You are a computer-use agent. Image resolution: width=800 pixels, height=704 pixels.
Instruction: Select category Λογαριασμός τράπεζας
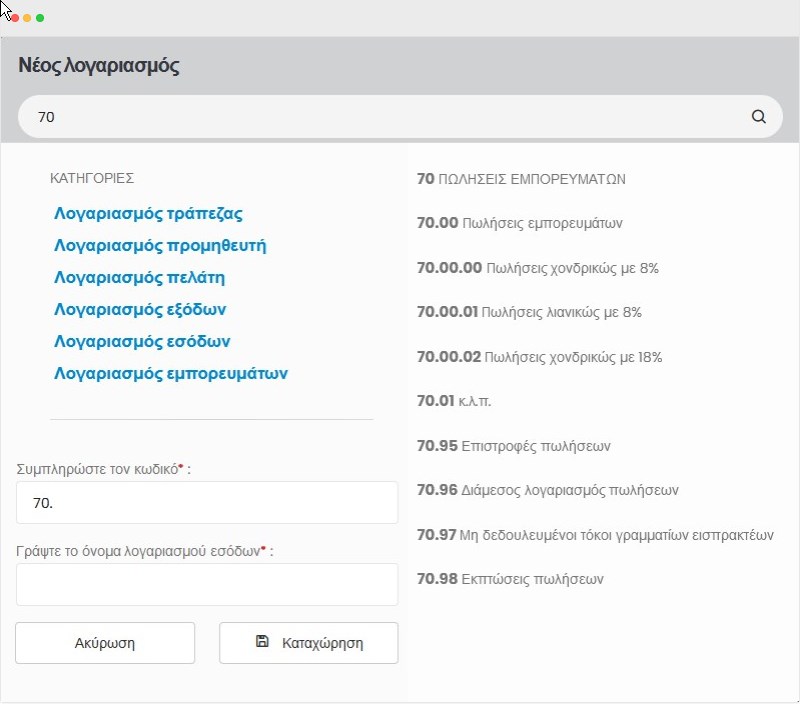click(148, 213)
